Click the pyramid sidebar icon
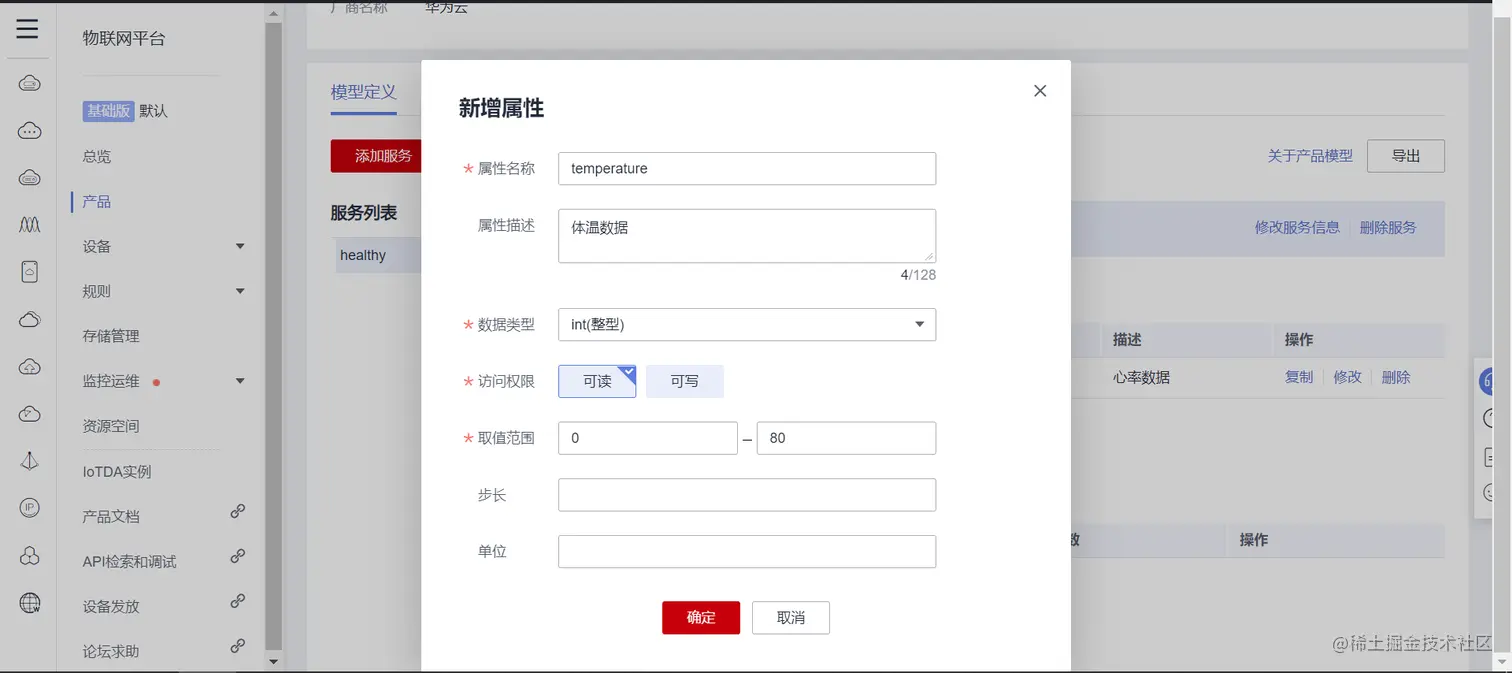 [x=29, y=461]
